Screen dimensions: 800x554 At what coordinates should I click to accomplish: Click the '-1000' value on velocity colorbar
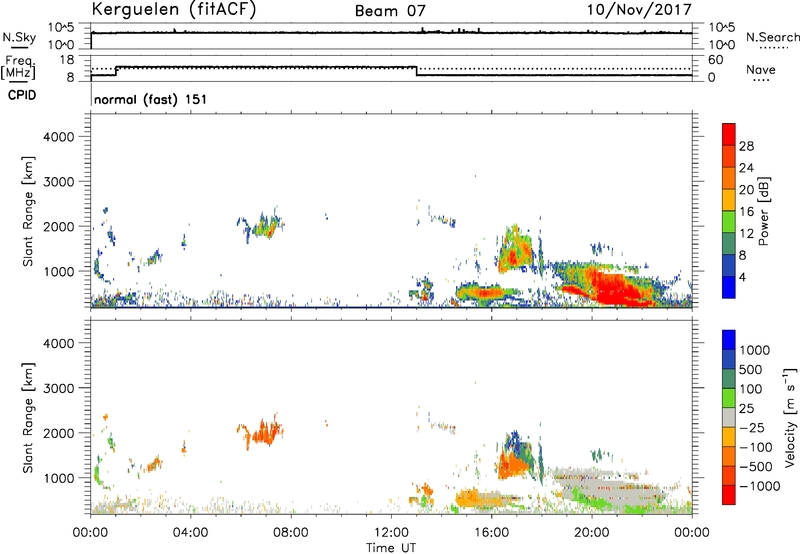click(760, 486)
